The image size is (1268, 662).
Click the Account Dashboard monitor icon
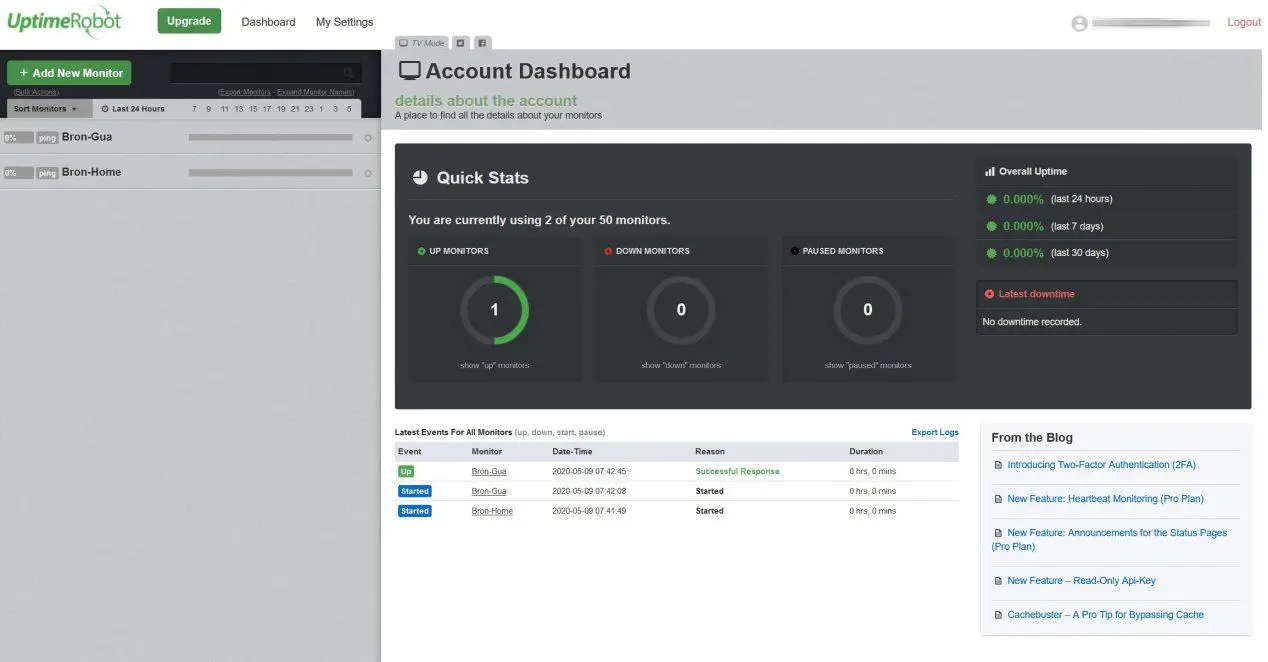coord(409,71)
